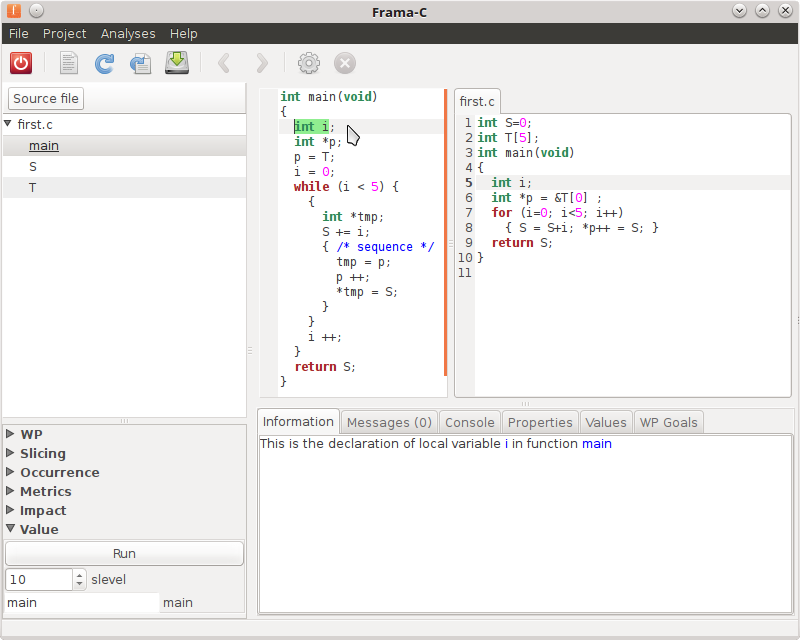
Task: Collapse the first.c tree node
Action: (x=8, y=125)
